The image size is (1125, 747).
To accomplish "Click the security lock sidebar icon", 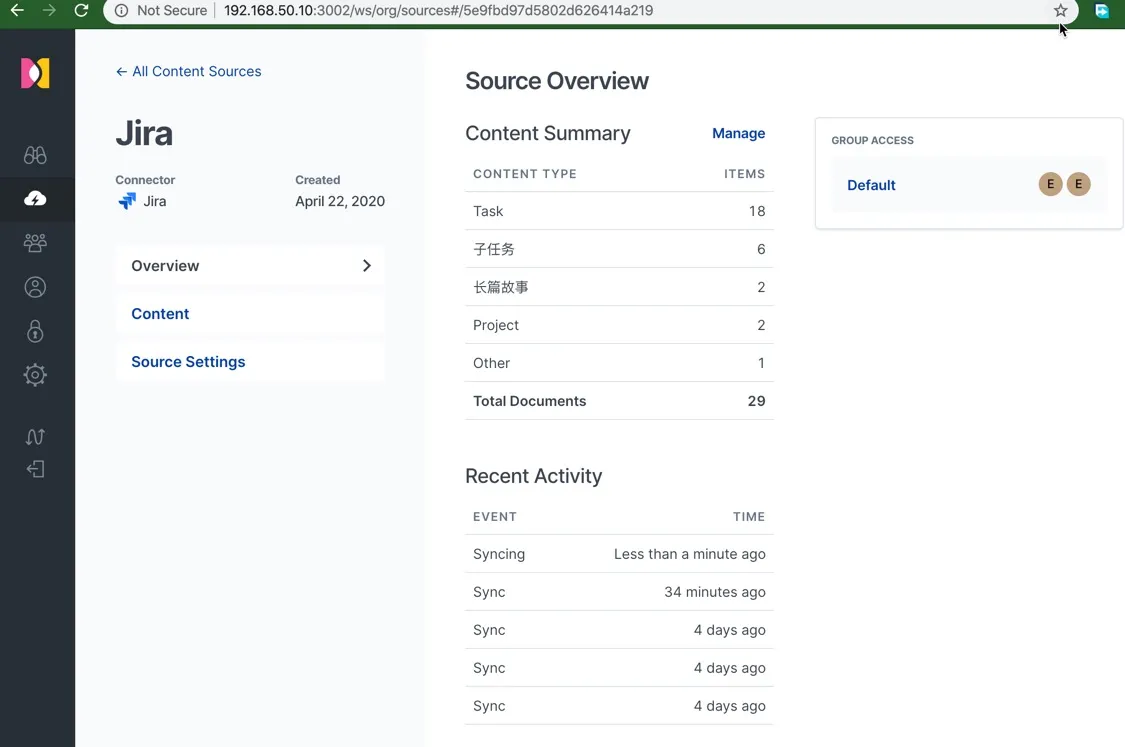I will pyautogui.click(x=35, y=331).
